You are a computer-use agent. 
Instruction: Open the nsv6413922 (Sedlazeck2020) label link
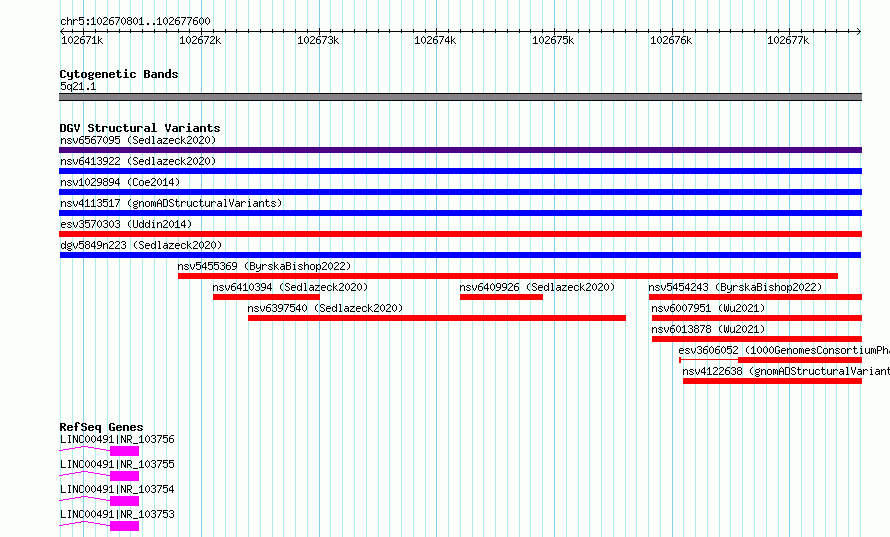tap(138, 161)
